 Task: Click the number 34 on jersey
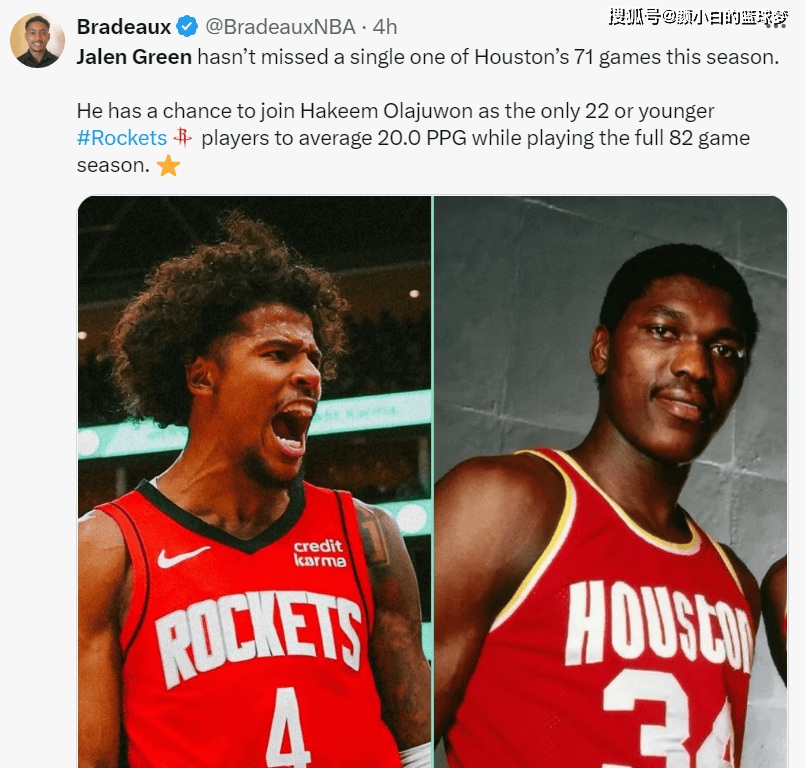670,719
